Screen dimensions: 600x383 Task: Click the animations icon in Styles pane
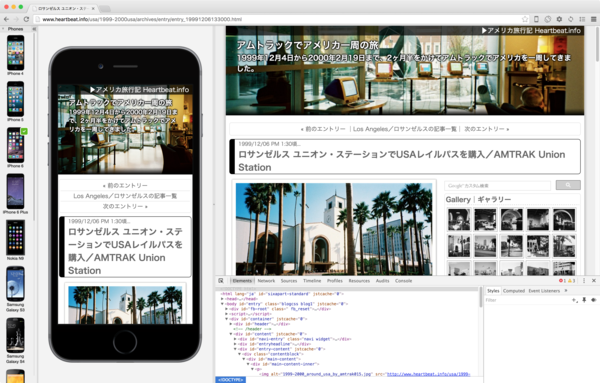[x=593, y=300]
